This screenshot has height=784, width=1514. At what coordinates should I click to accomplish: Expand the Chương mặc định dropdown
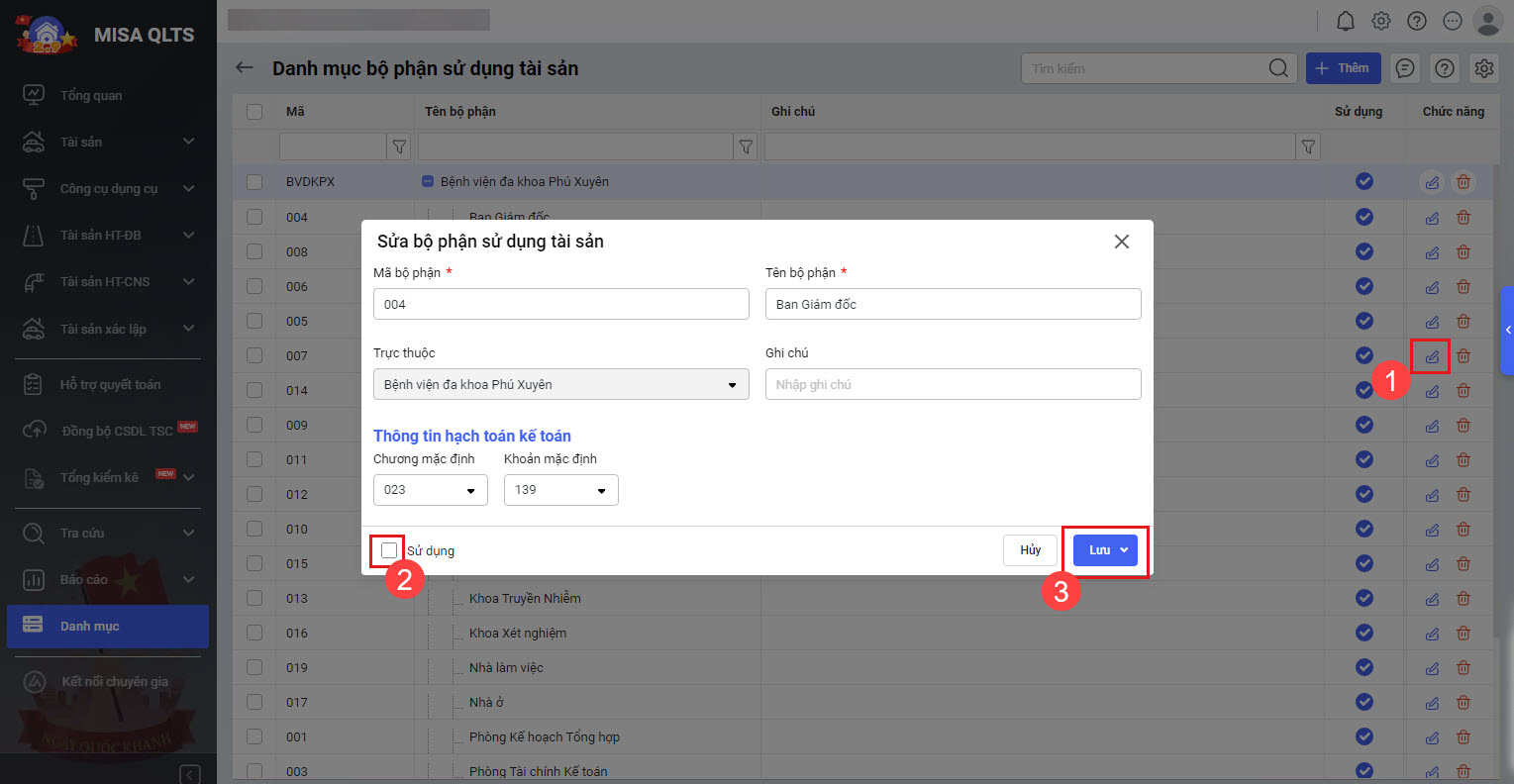pos(430,490)
